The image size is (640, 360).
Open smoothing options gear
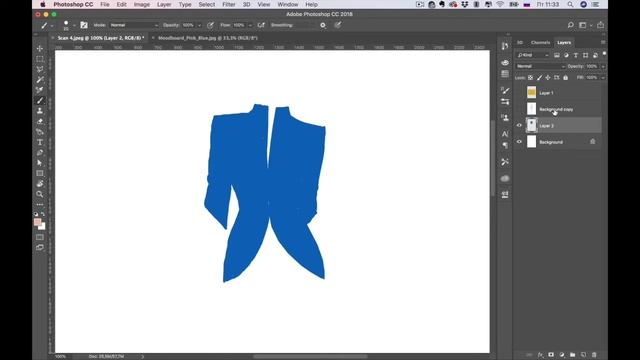323,25
